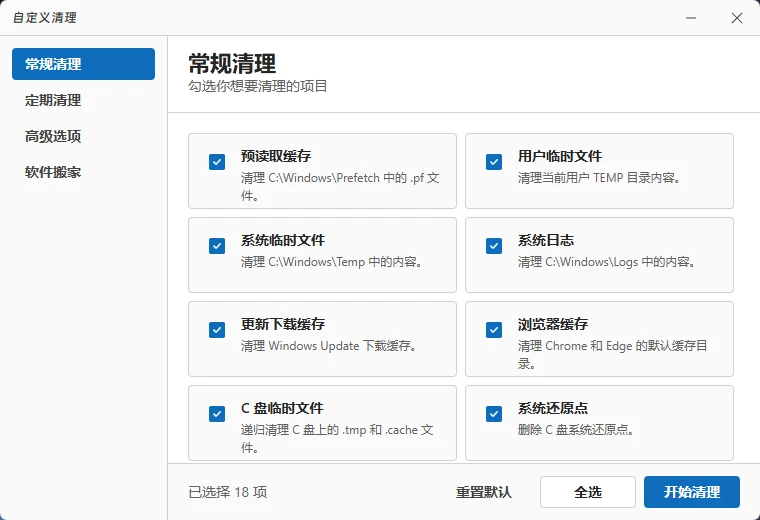The width and height of the screenshot is (760, 520).
Task: Select the 常规清理 sidebar tab
Action: tap(83, 64)
